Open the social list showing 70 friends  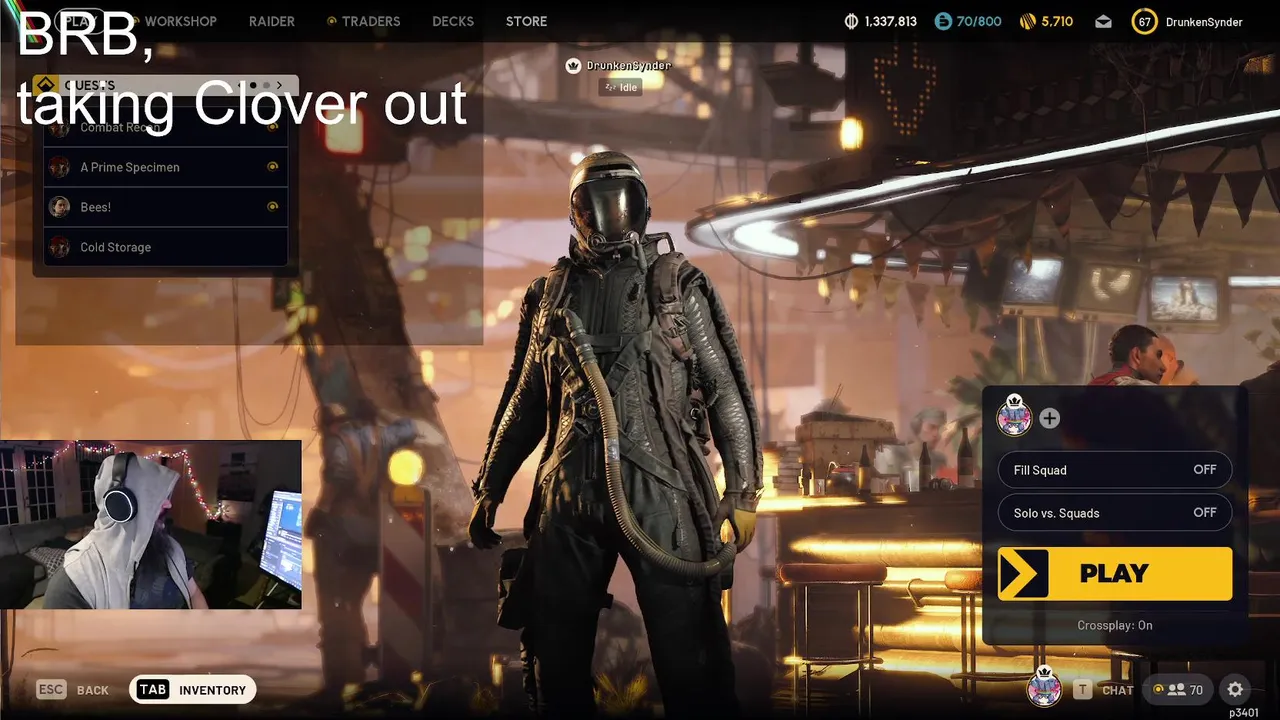(1179, 689)
